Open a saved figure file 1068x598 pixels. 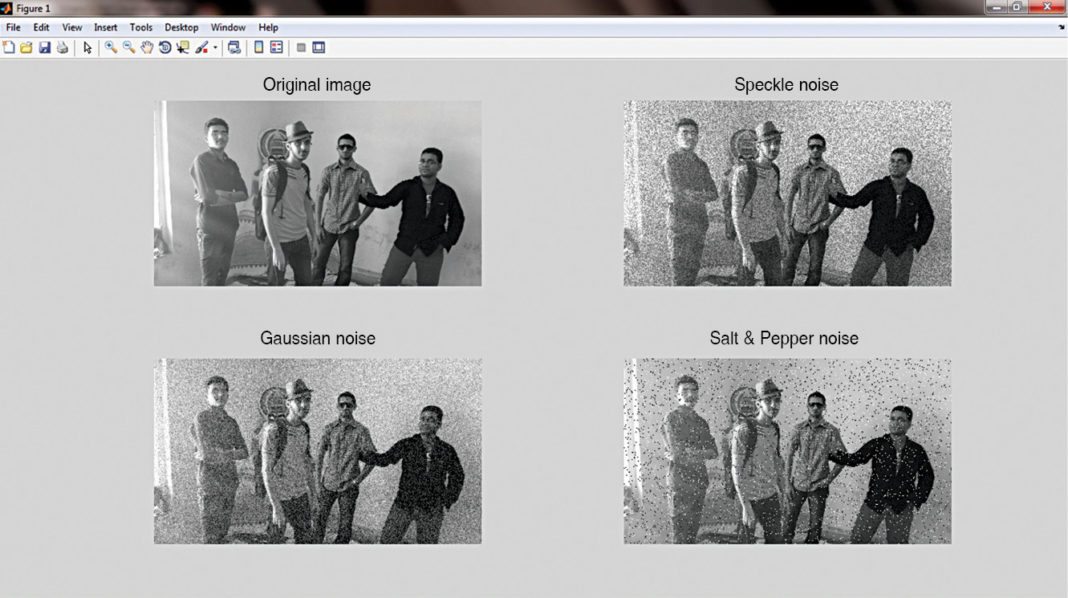point(27,46)
